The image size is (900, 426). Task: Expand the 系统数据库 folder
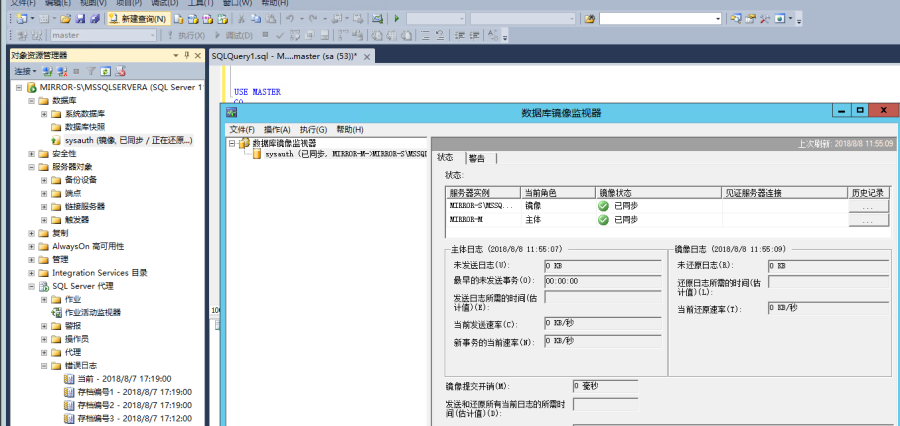[x=44, y=114]
